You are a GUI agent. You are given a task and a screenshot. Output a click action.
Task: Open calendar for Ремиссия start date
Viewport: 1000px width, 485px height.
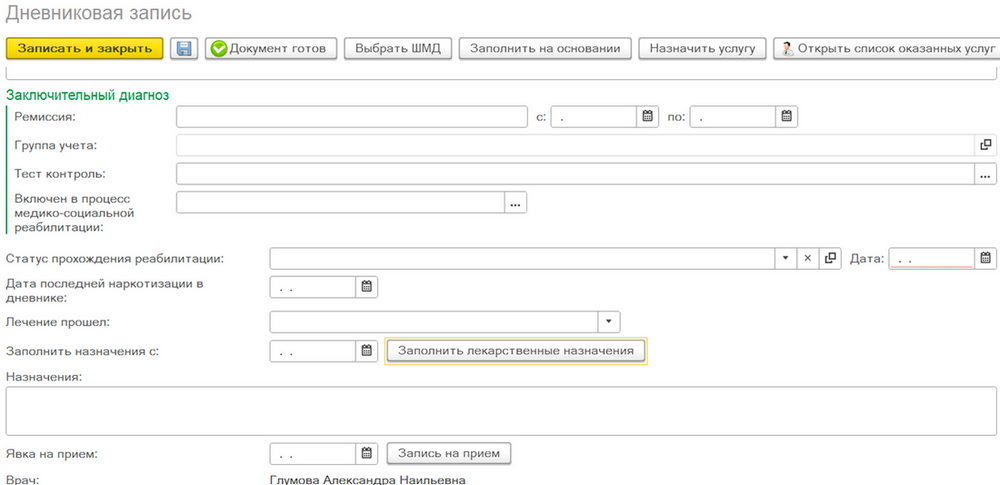[x=648, y=116]
